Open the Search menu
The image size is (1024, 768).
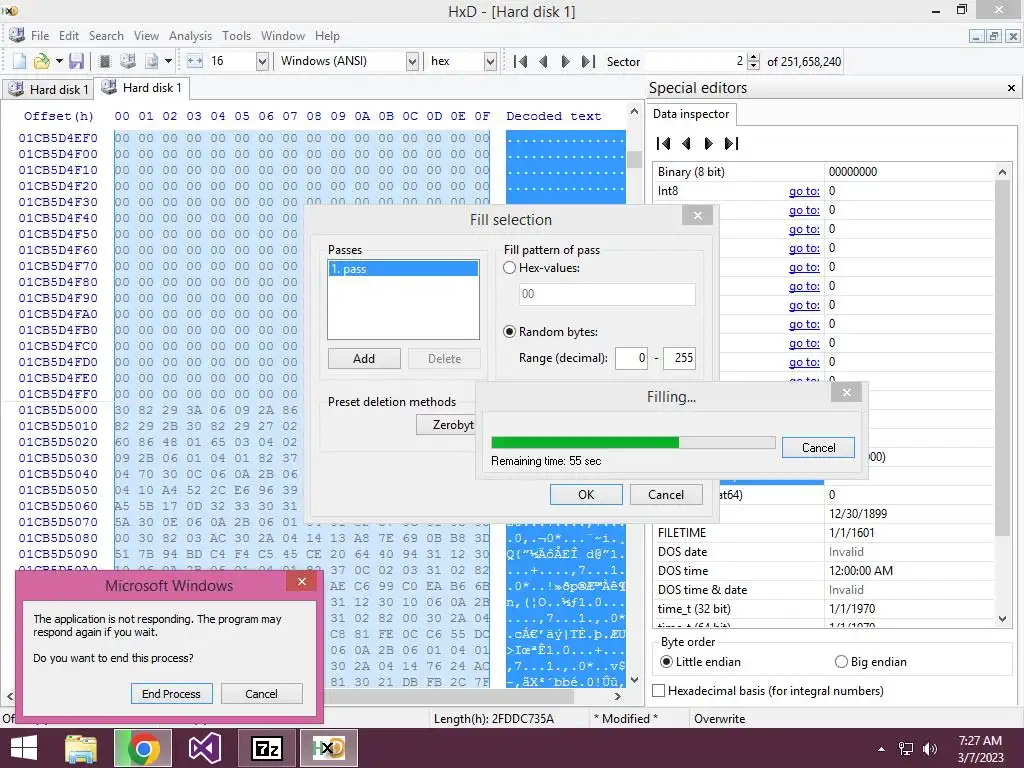click(x=106, y=36)
